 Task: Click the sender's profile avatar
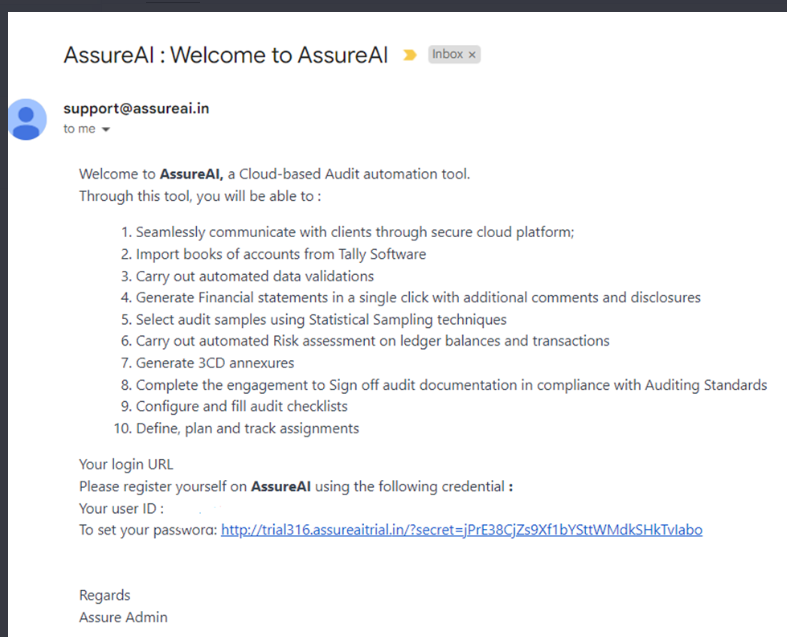[x=27, y=119]
